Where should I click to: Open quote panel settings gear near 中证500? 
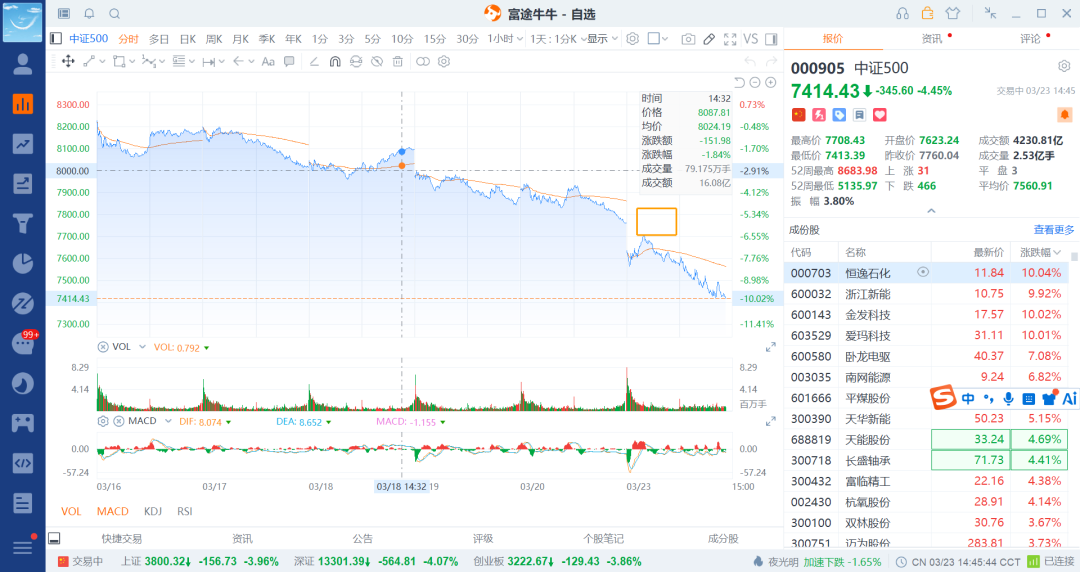point(1064,67)
